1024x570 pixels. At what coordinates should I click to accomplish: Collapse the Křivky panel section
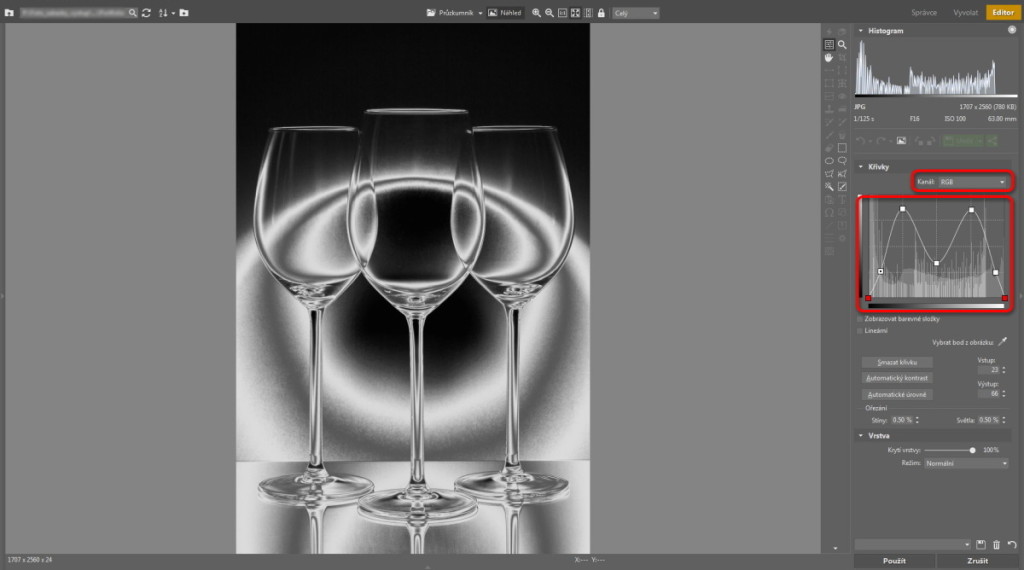(x=861, y=166)
